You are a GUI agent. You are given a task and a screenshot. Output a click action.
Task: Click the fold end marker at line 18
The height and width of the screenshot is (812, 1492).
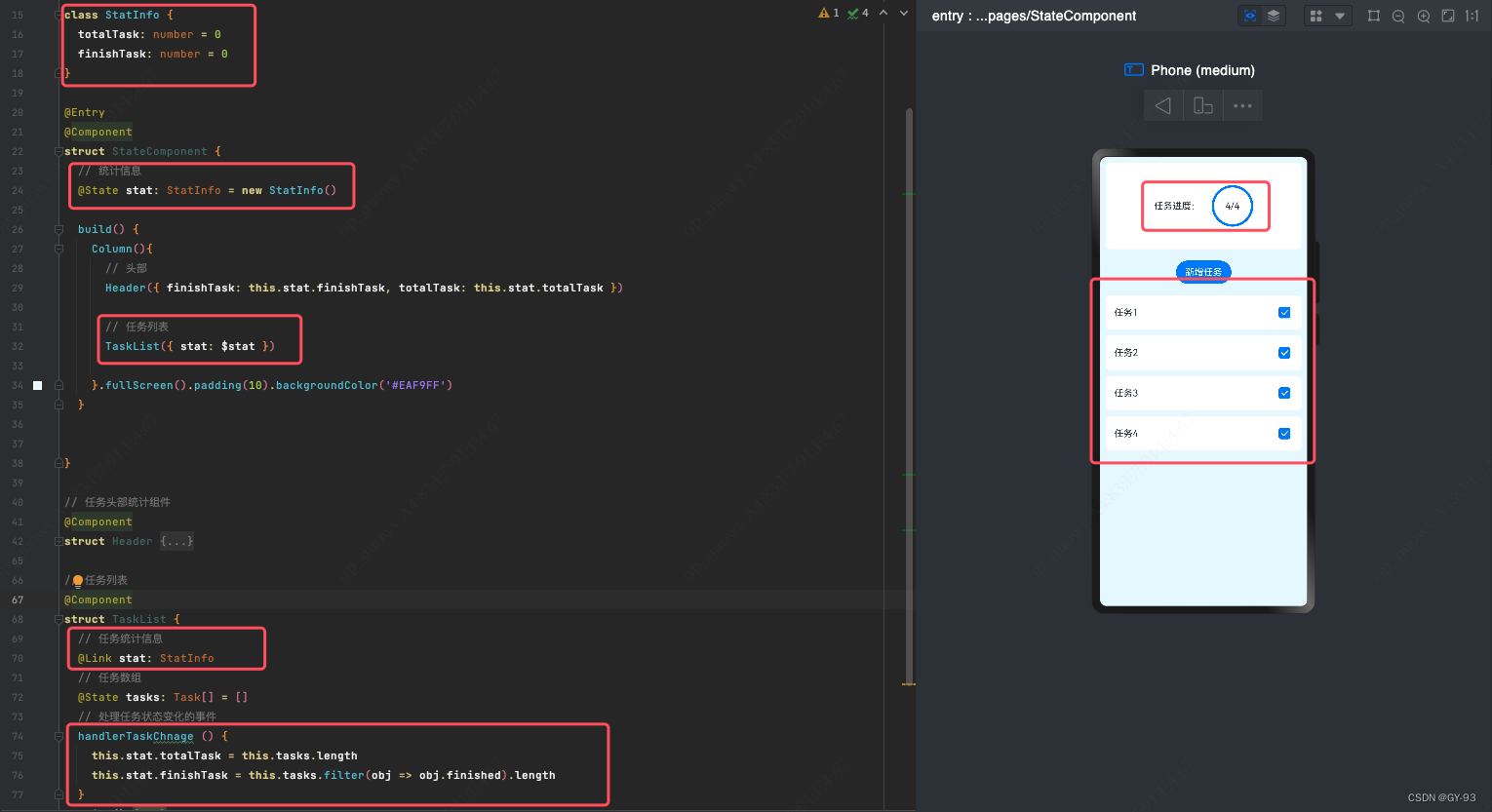tap(59, 73)
